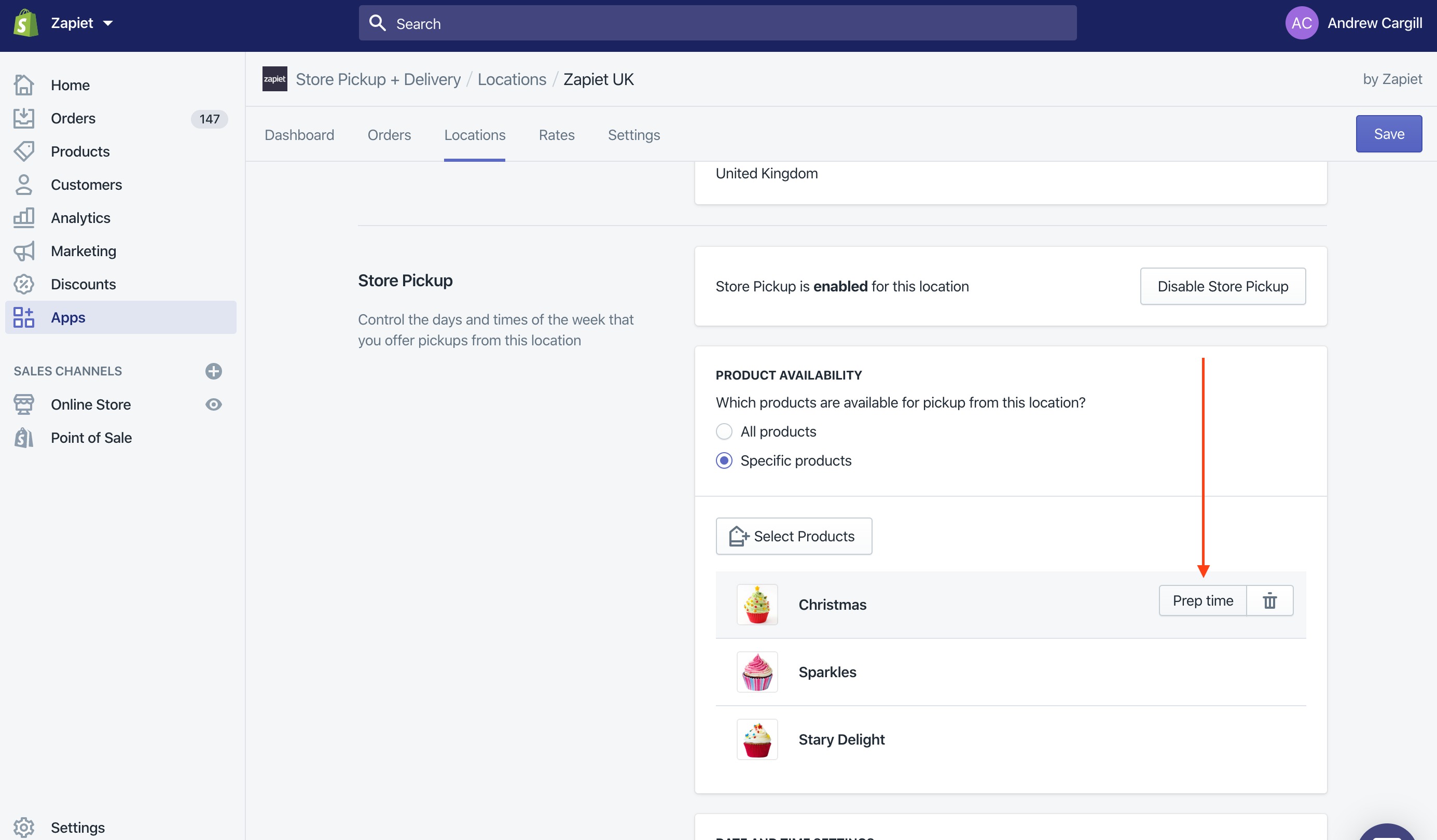Image resolution: width=1437 pixels, height=840 pixels.
Task: Select Specific products radio option
Action: click(724, 460)
